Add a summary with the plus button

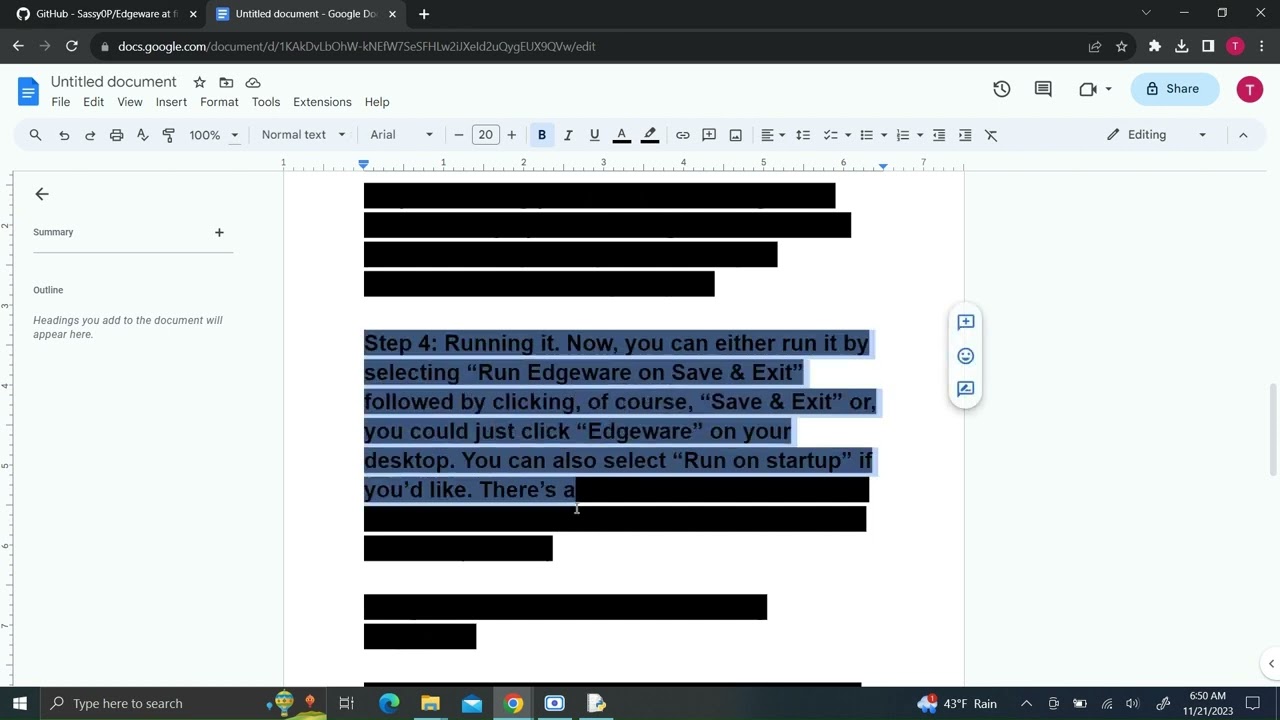(219, 232)
